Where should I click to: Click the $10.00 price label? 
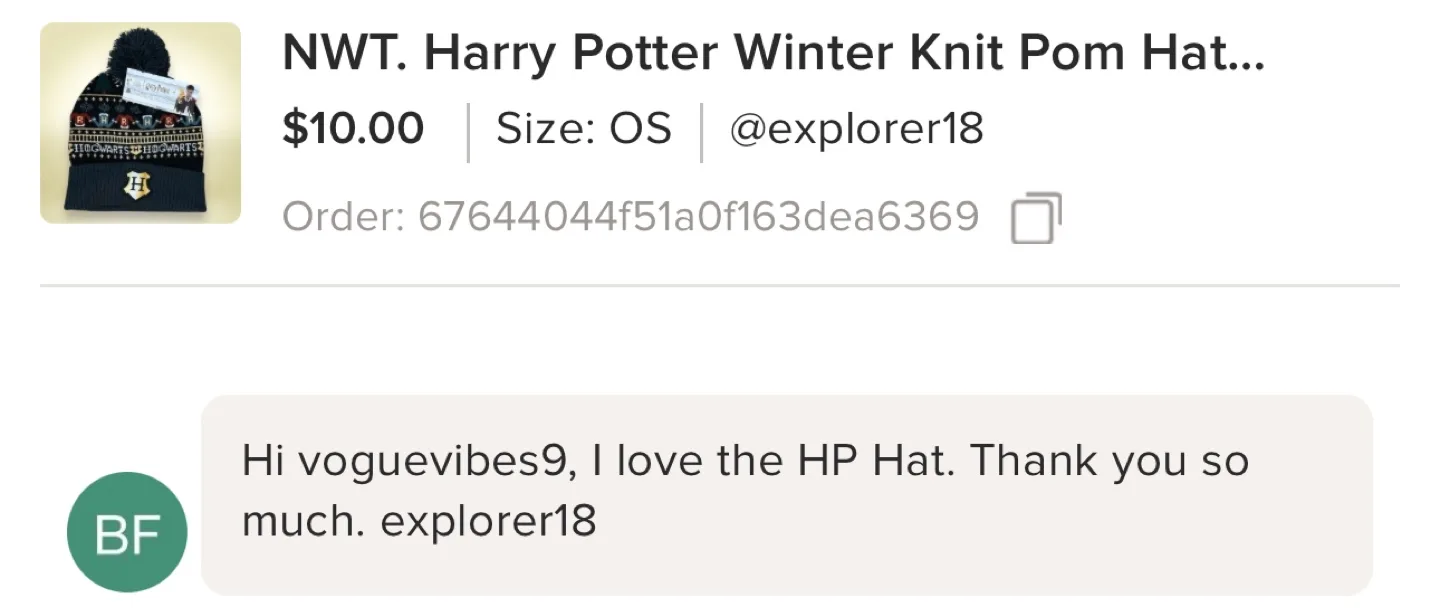354,128
